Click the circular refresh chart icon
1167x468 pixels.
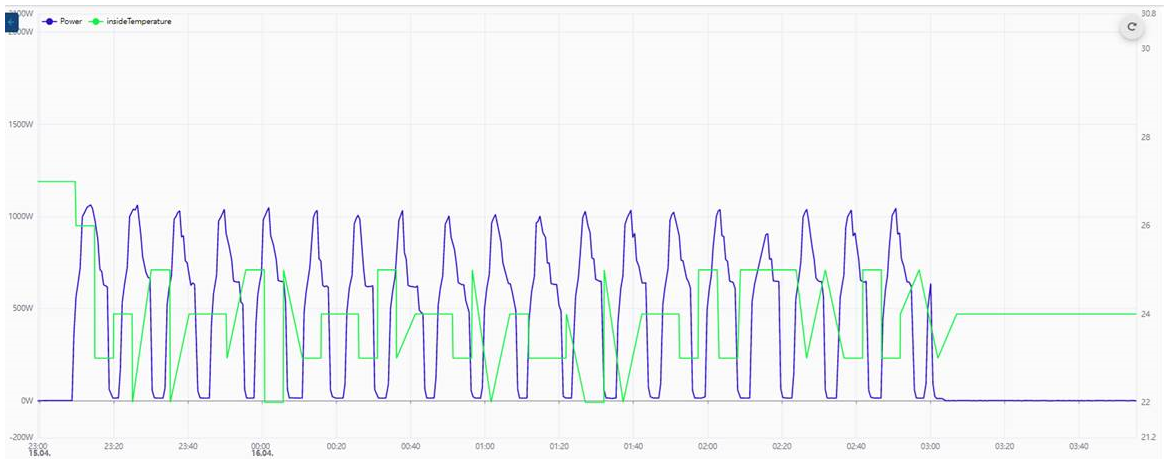click(1131, 27)
